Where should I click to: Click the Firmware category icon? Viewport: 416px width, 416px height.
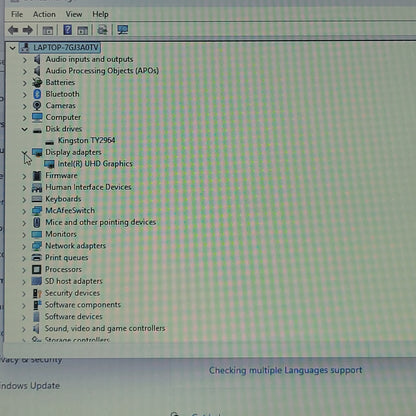37,176
